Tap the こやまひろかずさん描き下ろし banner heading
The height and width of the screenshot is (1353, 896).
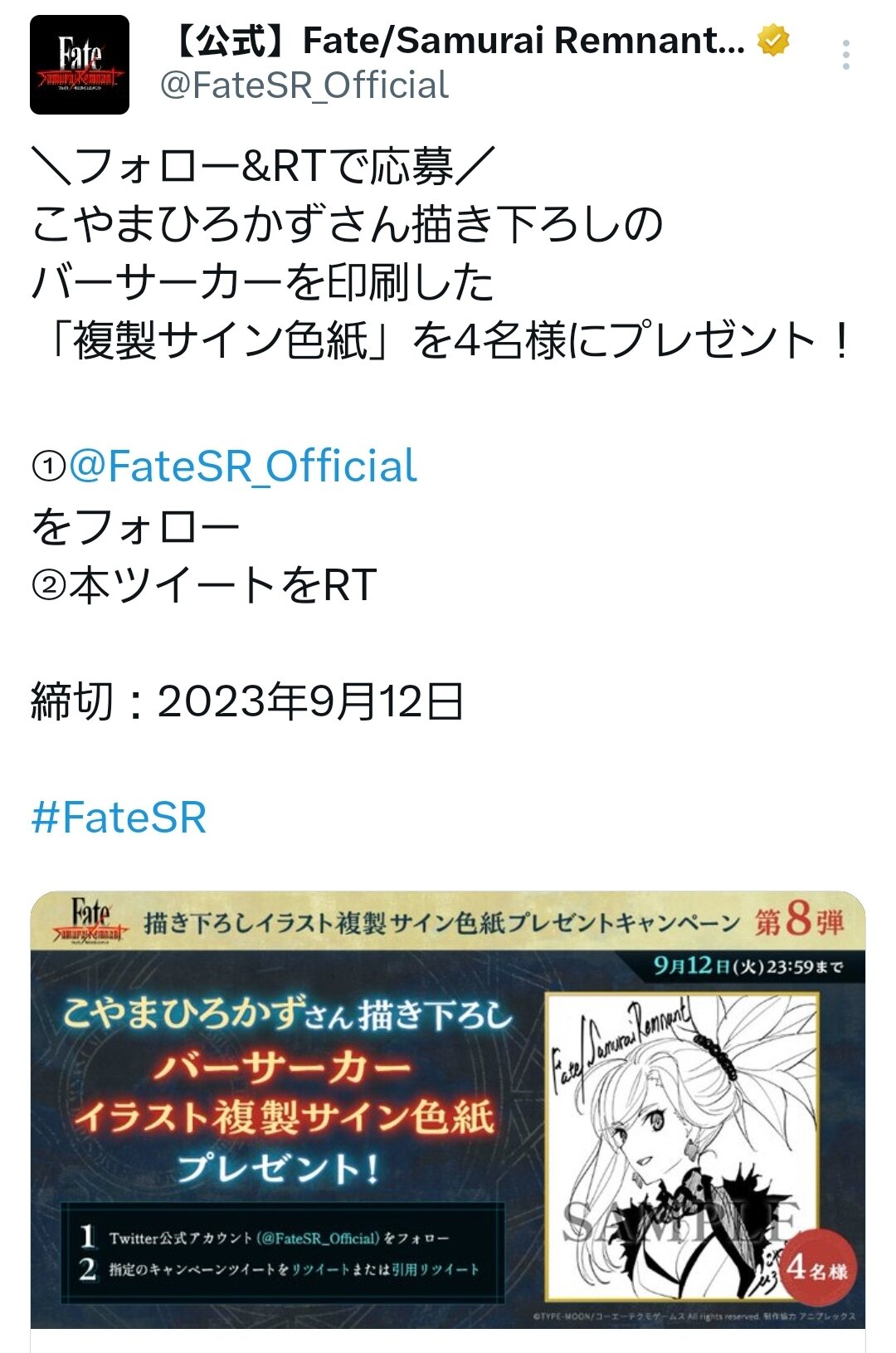288,1014
